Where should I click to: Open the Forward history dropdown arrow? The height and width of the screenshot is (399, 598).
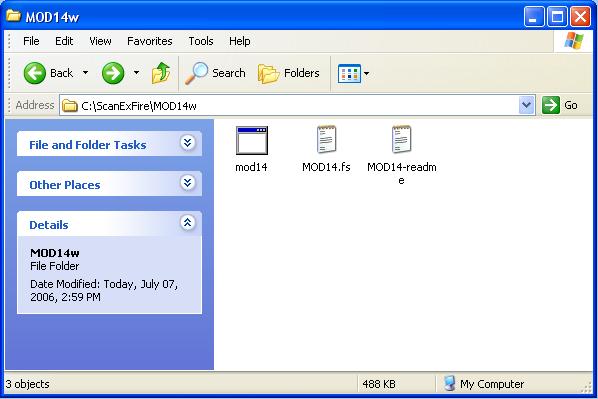[136, 73]
